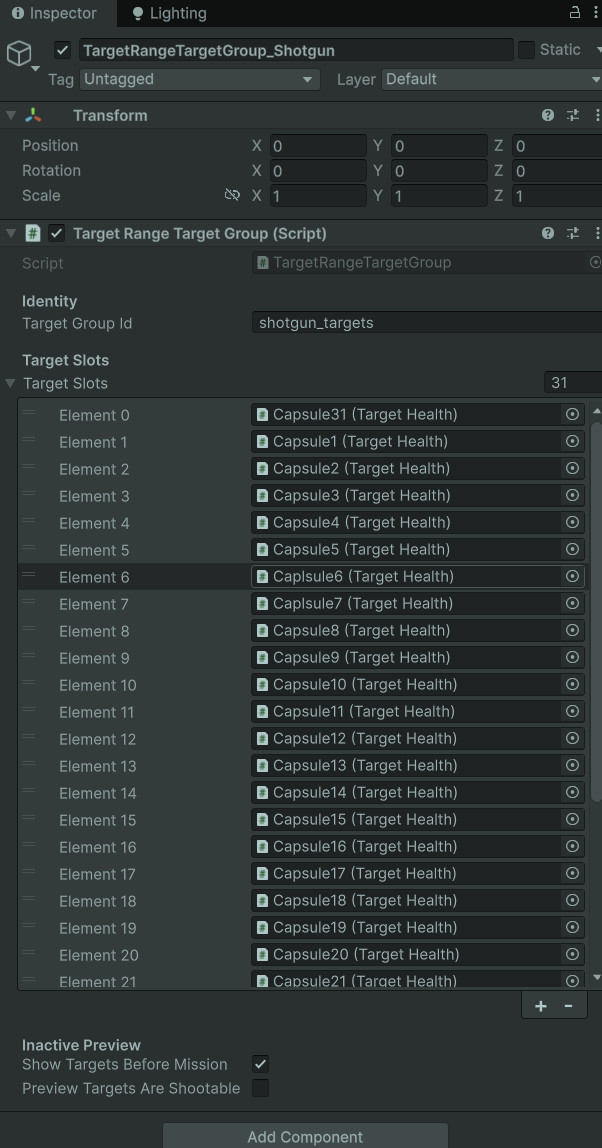Open object picker for Capsule5 slot
Image resolution: width=602 pixels, height=1148 pixels.
click(573, 550)
